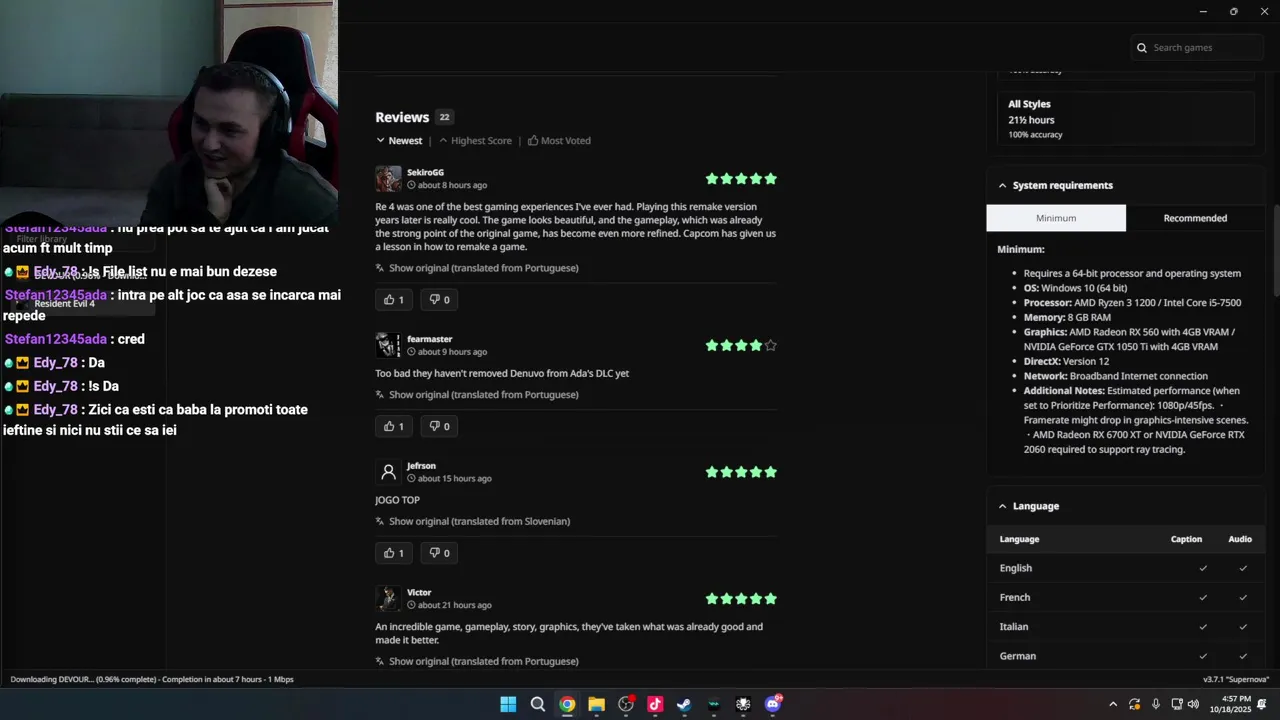Click the page vertical scrollbar
This screenshot has height=720, width=1280.
1276,250
